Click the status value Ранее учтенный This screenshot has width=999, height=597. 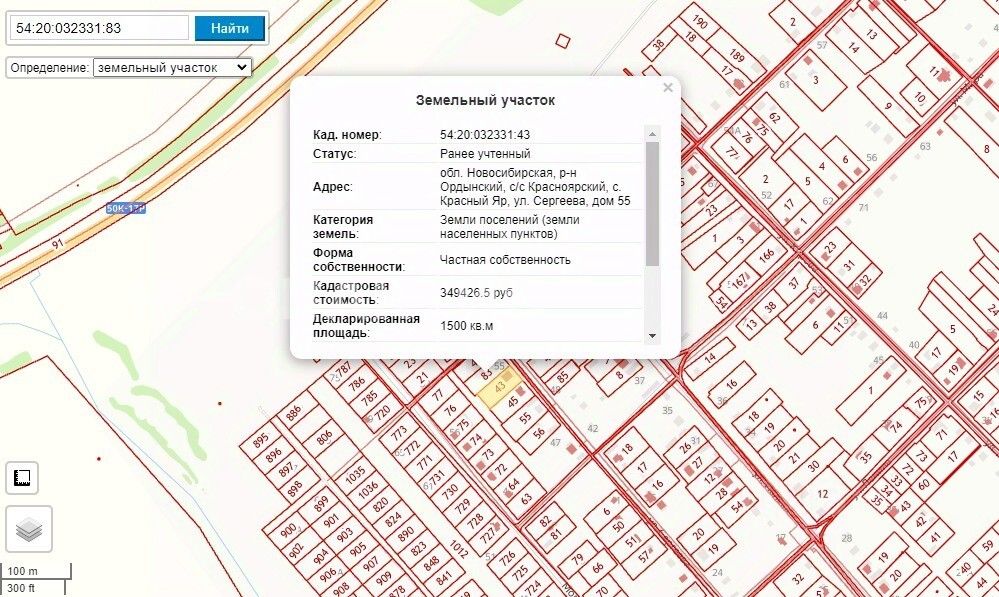(x=485, y=154)
